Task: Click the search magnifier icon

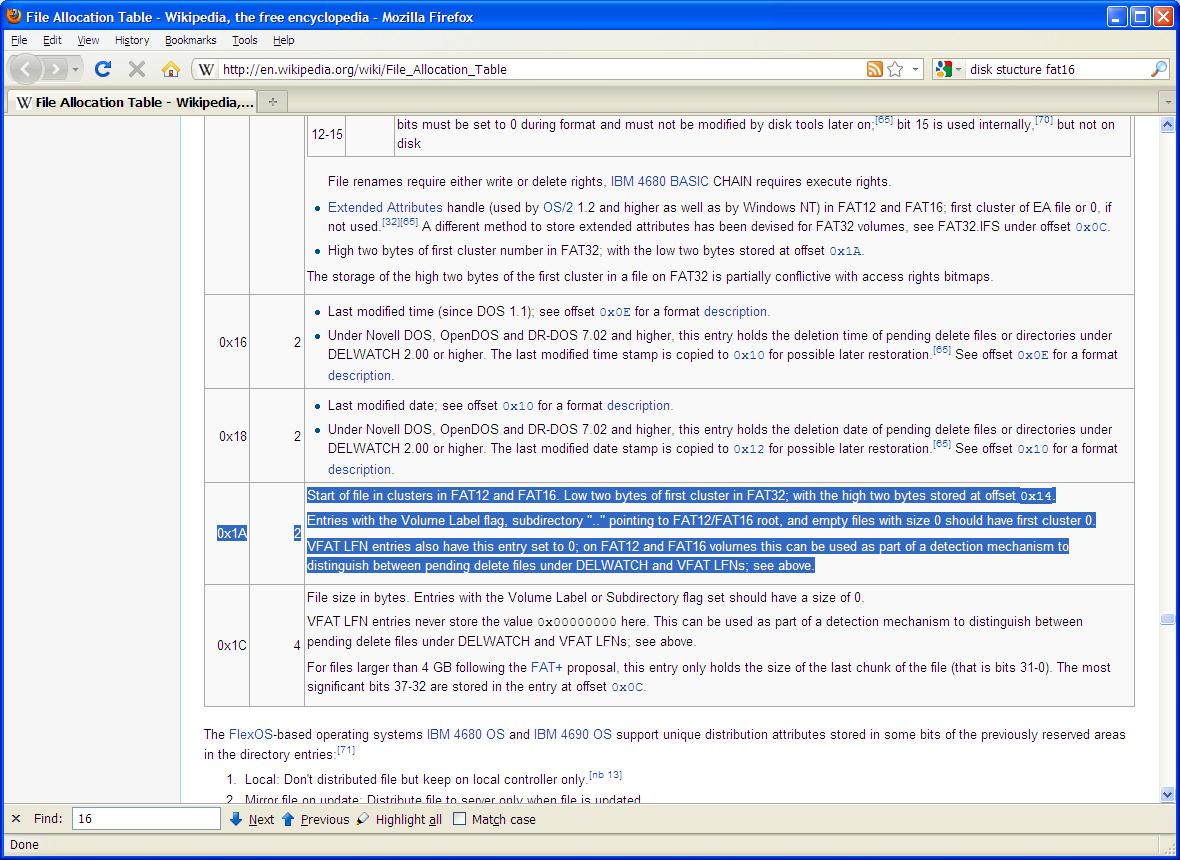Action: (x=1159, y=69)
